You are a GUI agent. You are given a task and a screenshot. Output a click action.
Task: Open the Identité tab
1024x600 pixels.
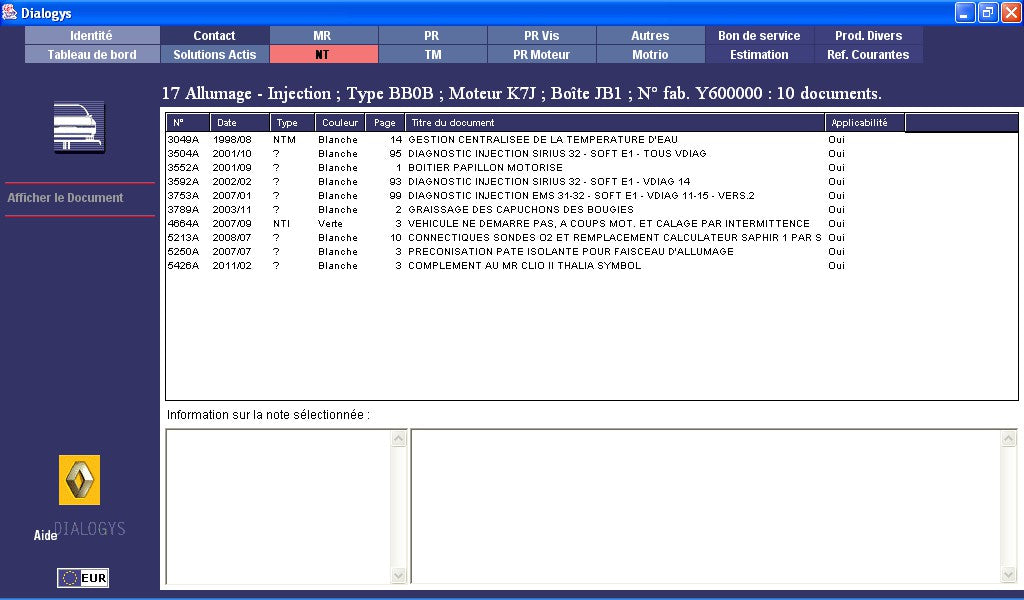pos(92,35)
